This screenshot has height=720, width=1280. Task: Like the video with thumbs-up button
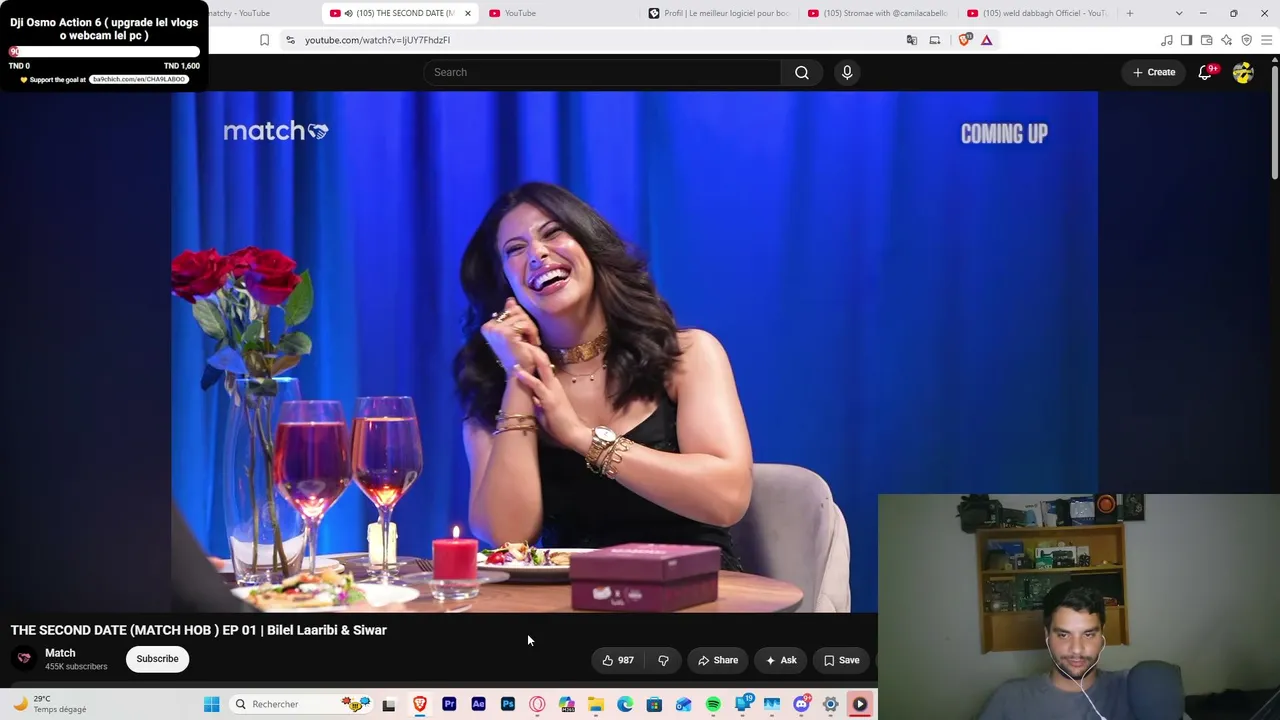tap(618, 660)
